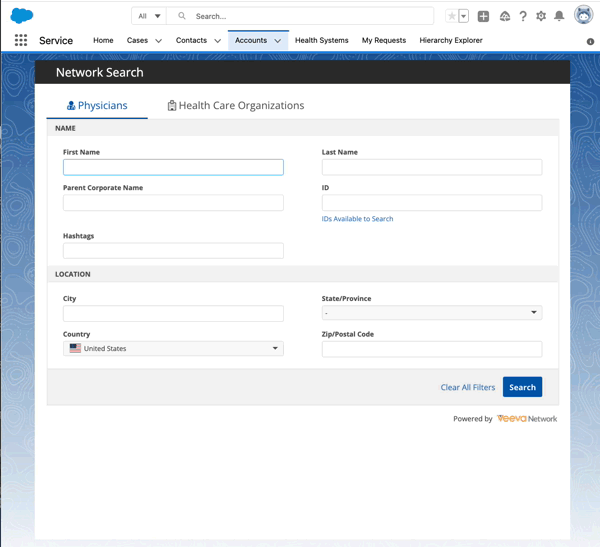Open the search scope All dropdown
600x547 pixels.
(x=149, y=16)
